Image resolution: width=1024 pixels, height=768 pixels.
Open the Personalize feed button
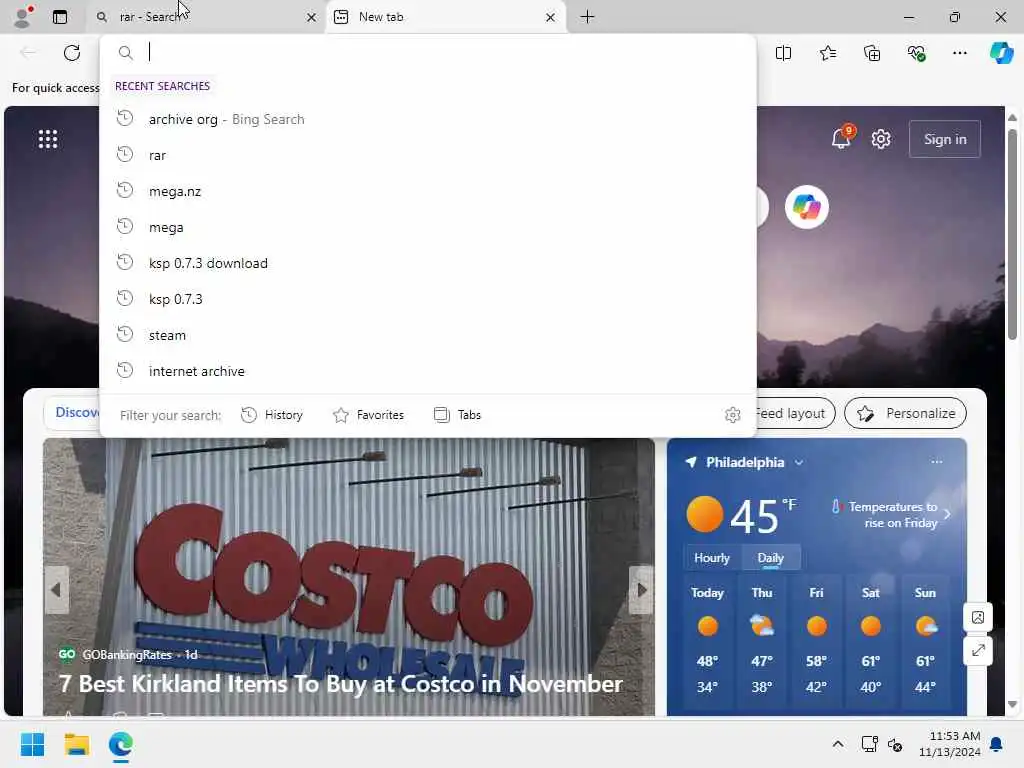[905, 413]
